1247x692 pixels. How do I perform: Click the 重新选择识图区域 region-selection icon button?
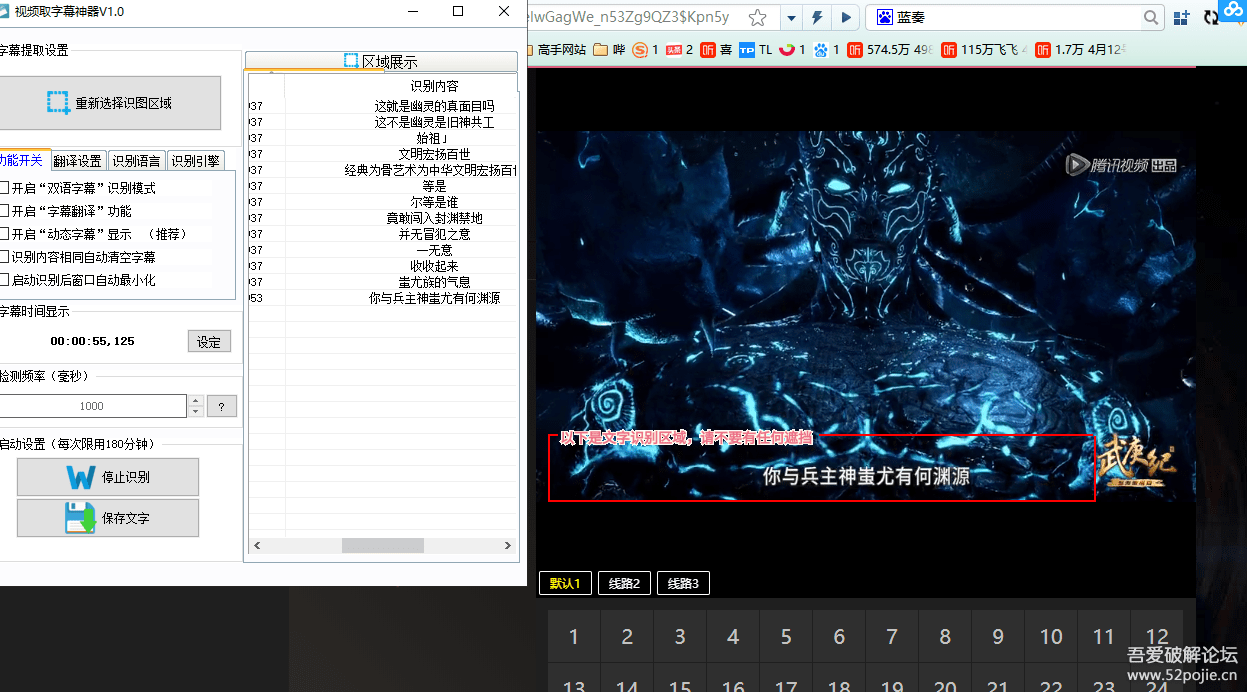click(58, 102)
